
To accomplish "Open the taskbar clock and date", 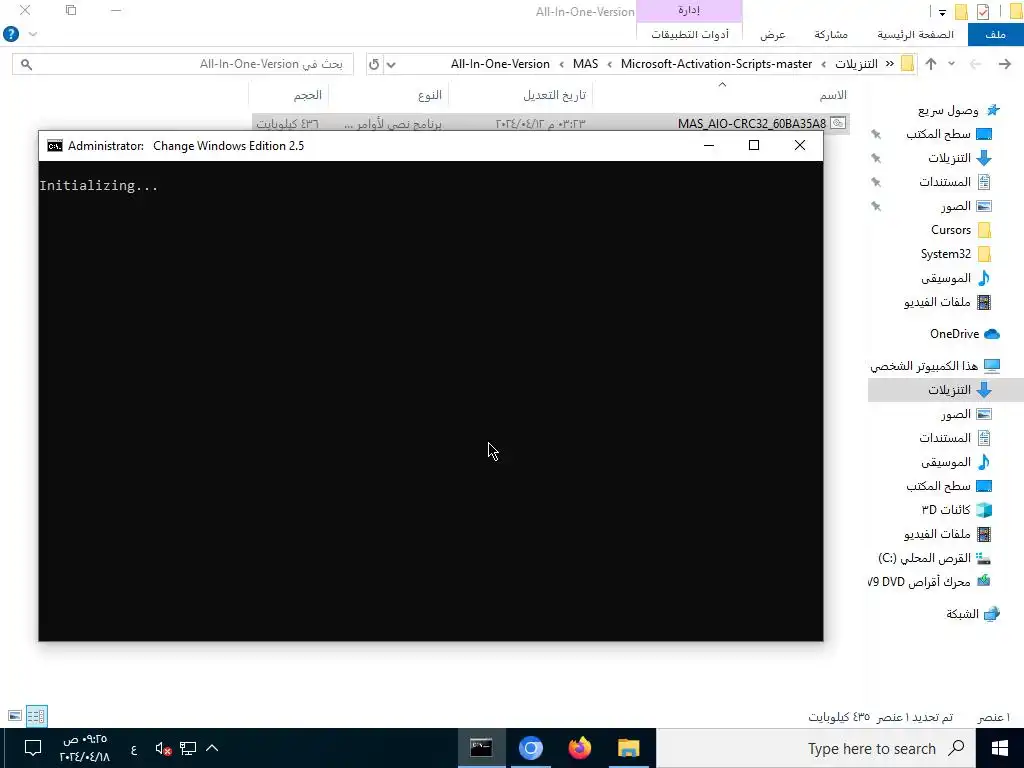I will 85,748.
